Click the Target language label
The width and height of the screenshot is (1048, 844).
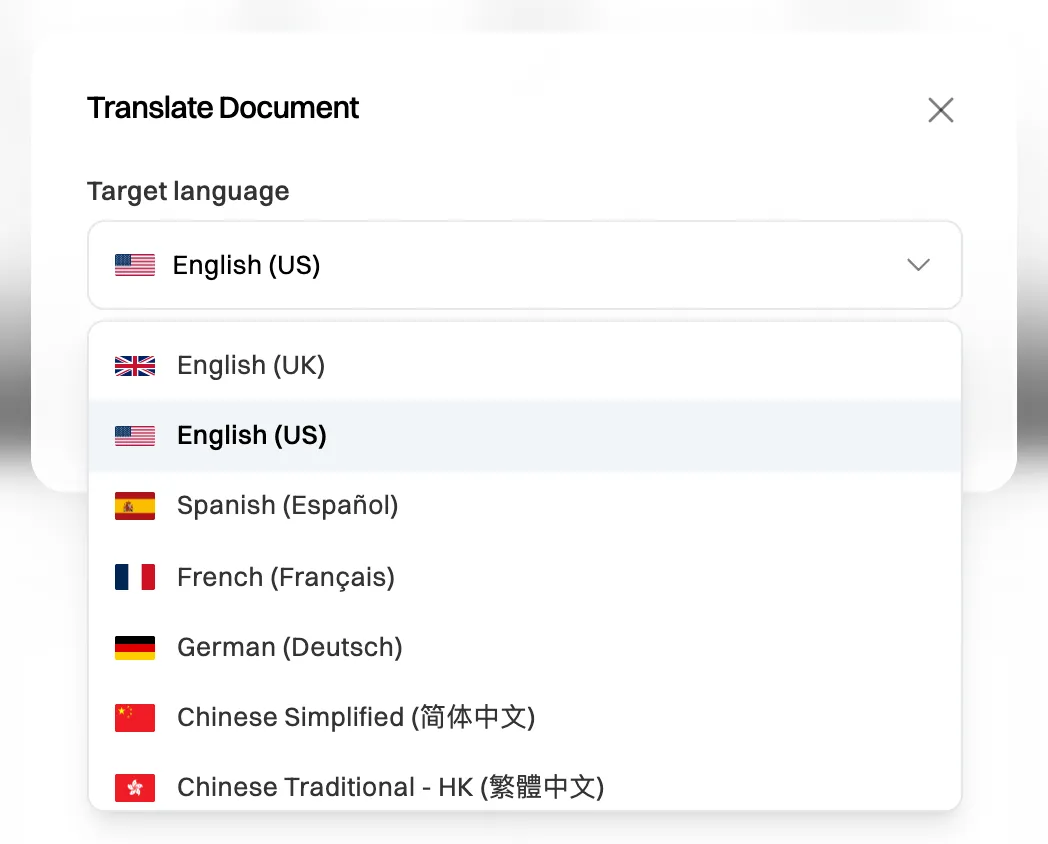pos(188,192)
